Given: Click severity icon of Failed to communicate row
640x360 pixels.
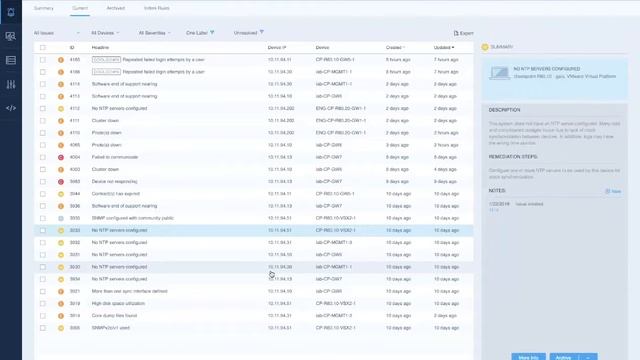Looking at the screenshot, I should pos(61,157).
